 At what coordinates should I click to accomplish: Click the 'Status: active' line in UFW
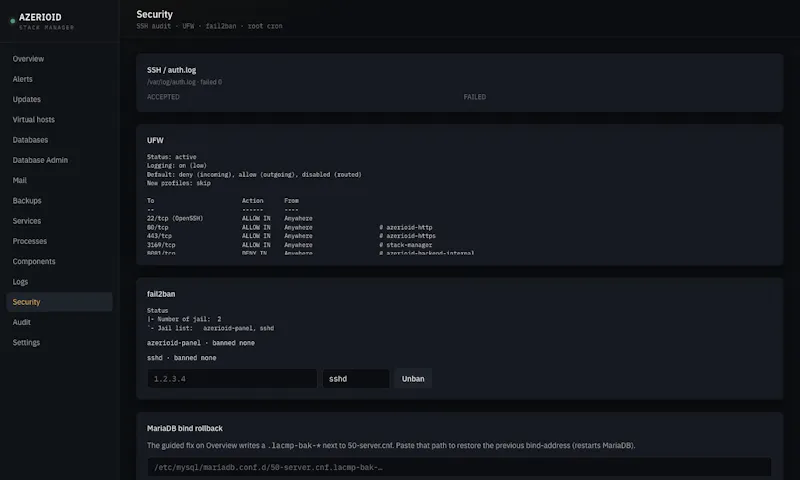171,157
